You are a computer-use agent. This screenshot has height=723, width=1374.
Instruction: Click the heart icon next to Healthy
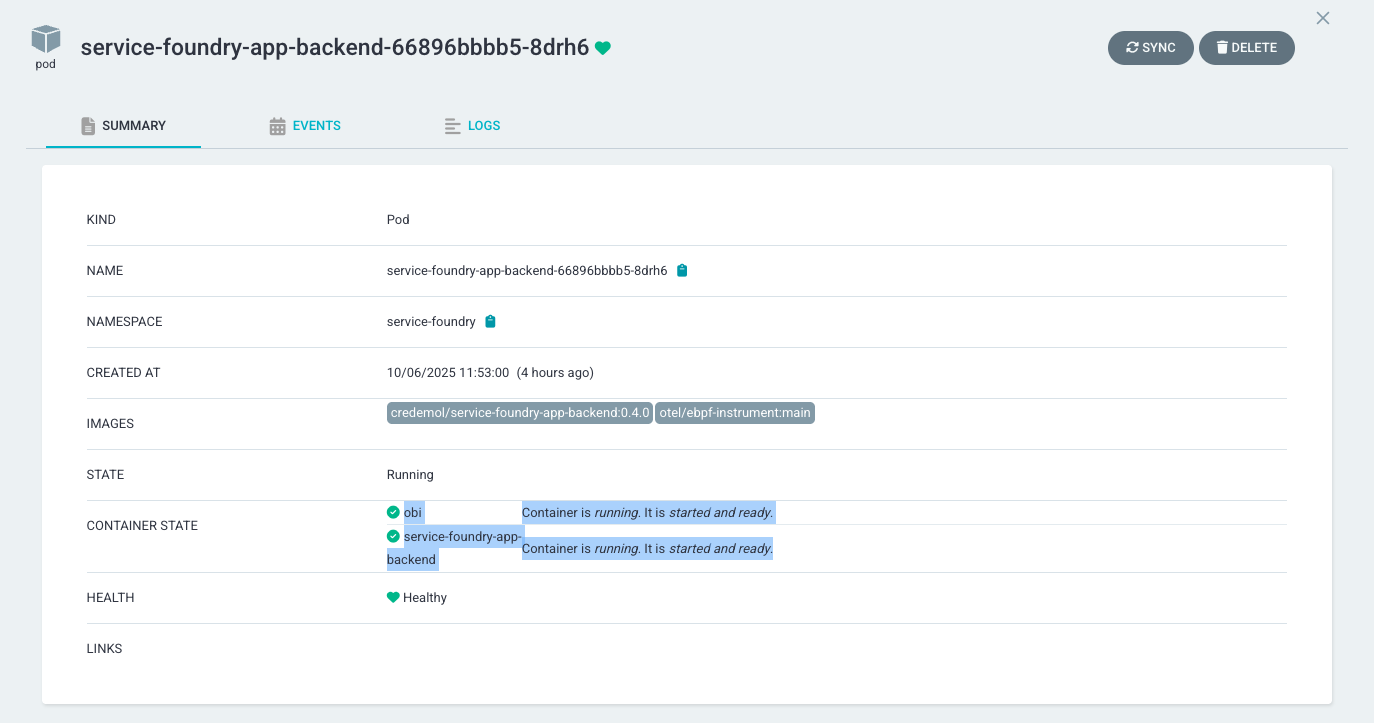click(393, 597)
